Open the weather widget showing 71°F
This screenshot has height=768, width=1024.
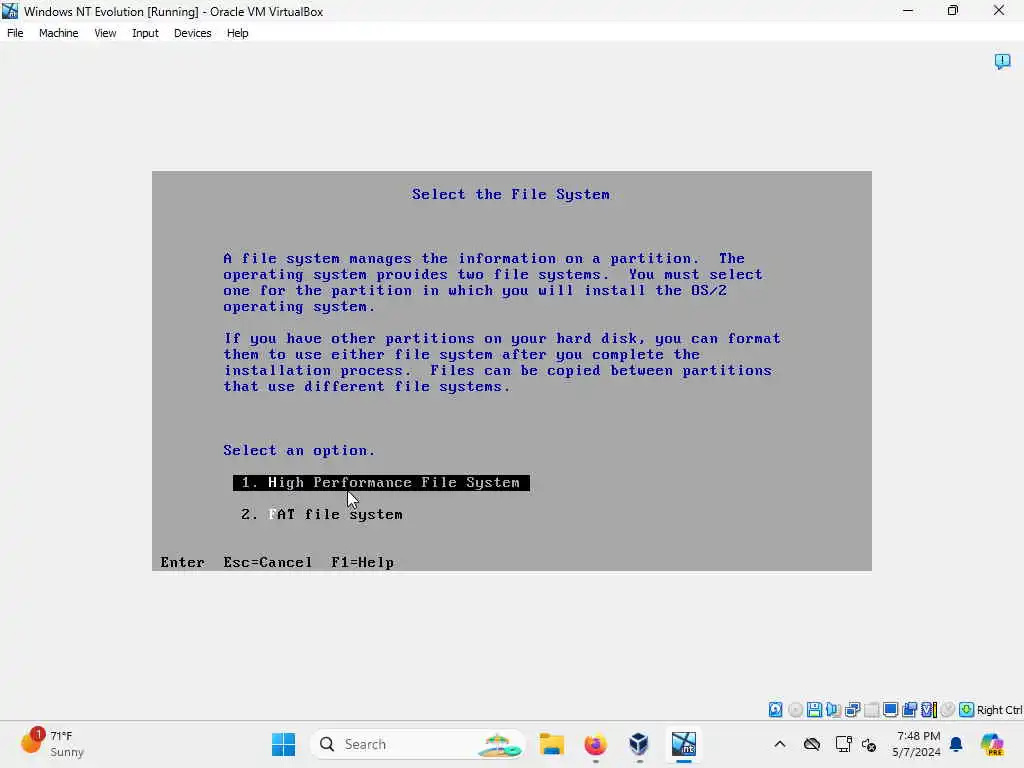click(x=52, y=744)
